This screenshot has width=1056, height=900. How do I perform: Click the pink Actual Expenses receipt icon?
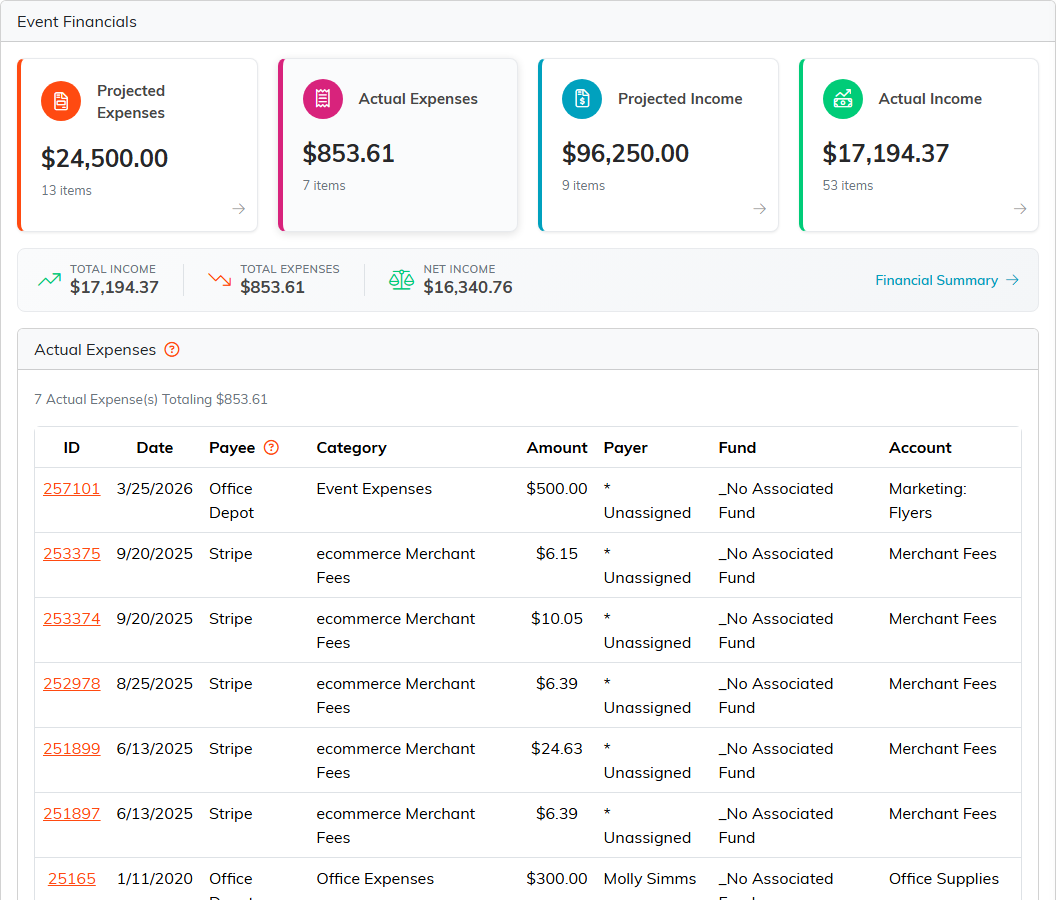click(323, 99)
